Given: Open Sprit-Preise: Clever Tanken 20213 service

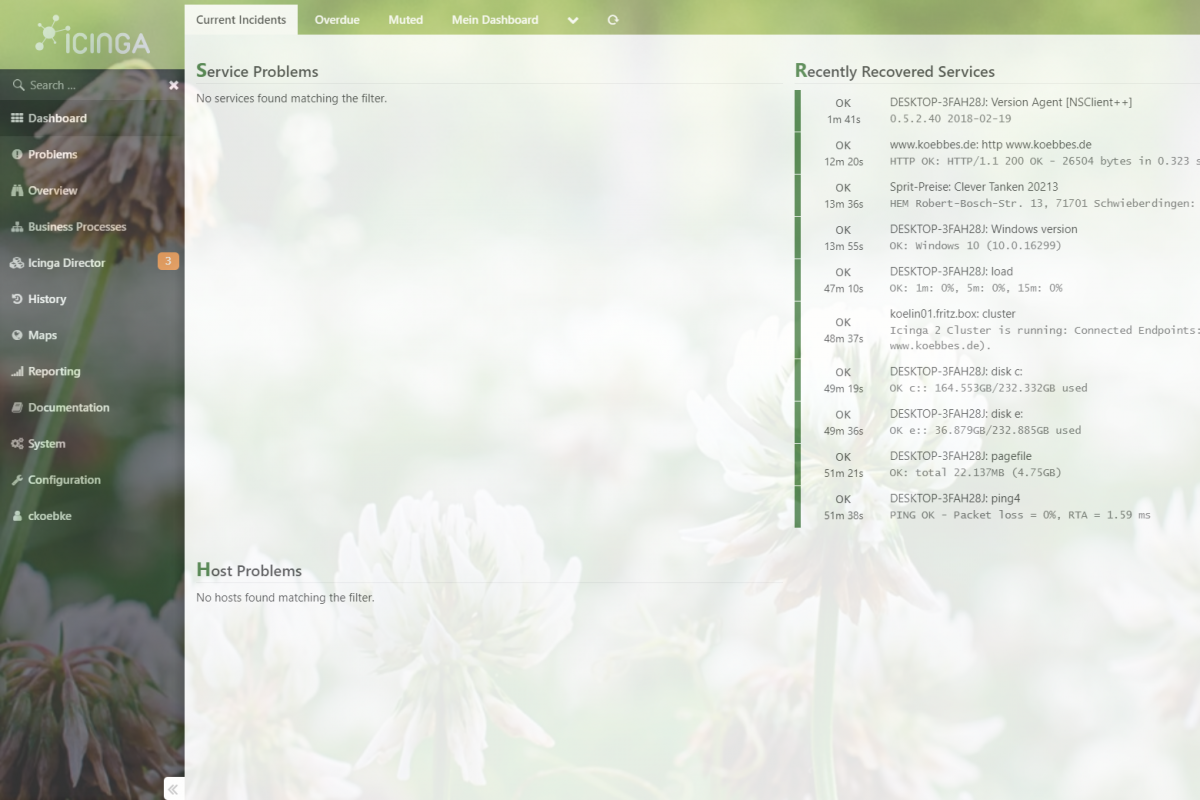Looking at the screenshot, I should (974, 187).
